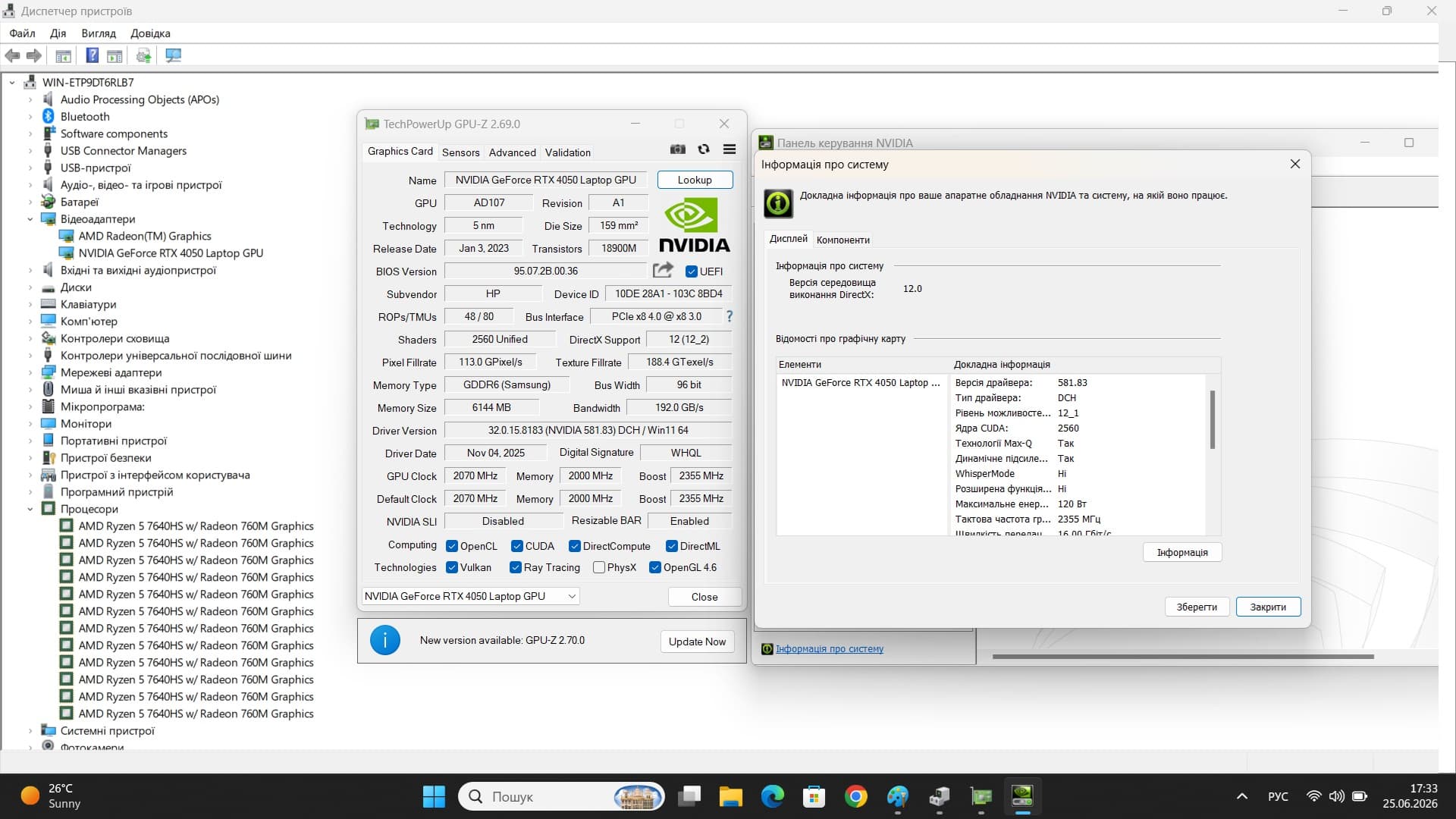1456x819 pixels.
Task: Open the GPU-Z hamburger menu
Action: [730, 149]
